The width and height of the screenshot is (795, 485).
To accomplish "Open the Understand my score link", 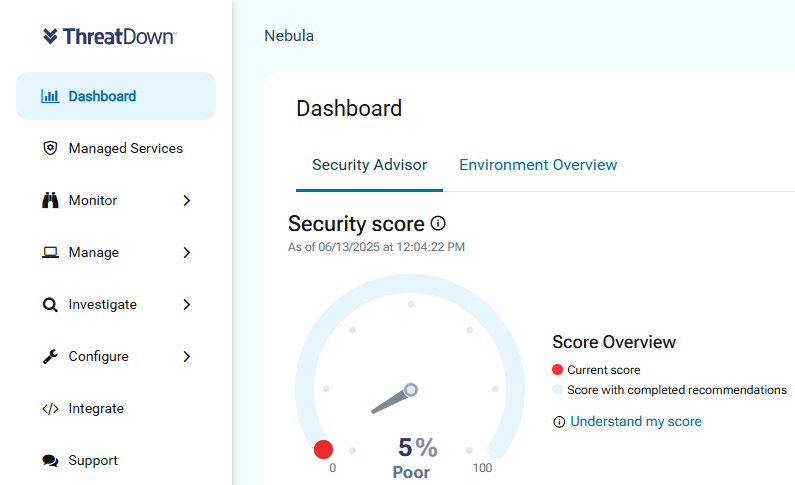I will 636,422.
